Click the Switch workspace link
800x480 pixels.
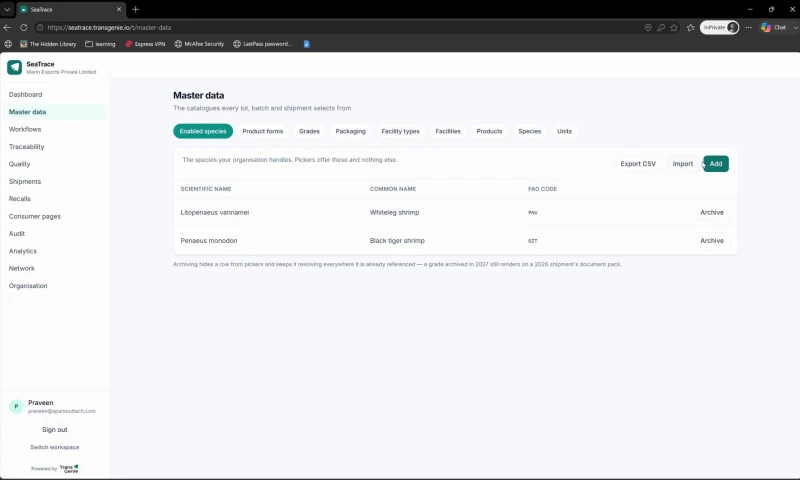[55, 447]
